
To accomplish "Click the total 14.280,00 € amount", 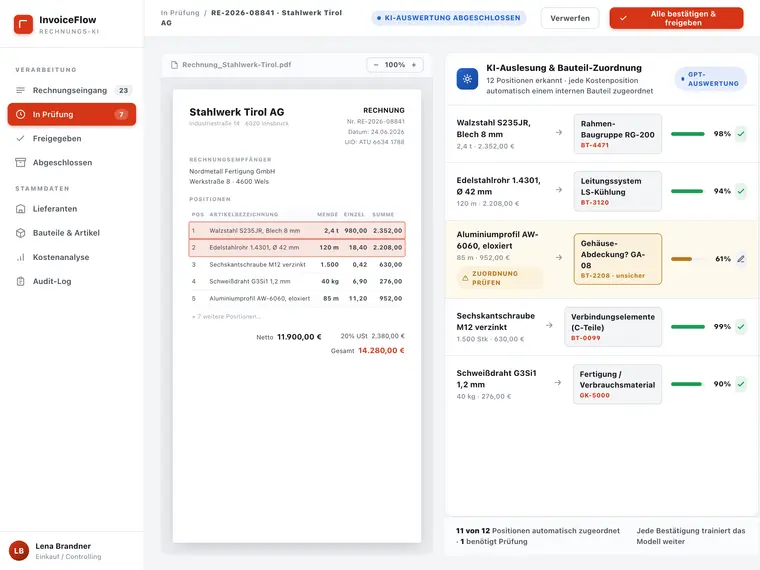I will [x=381, y=350].
